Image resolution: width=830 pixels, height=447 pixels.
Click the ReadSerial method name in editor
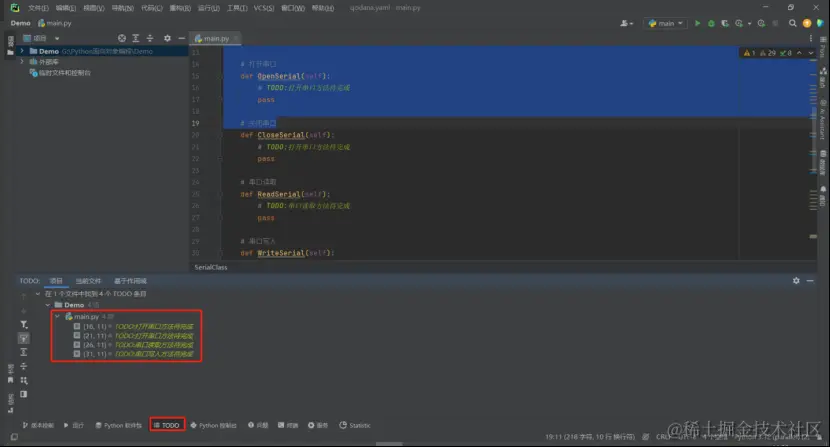(279, 194)
